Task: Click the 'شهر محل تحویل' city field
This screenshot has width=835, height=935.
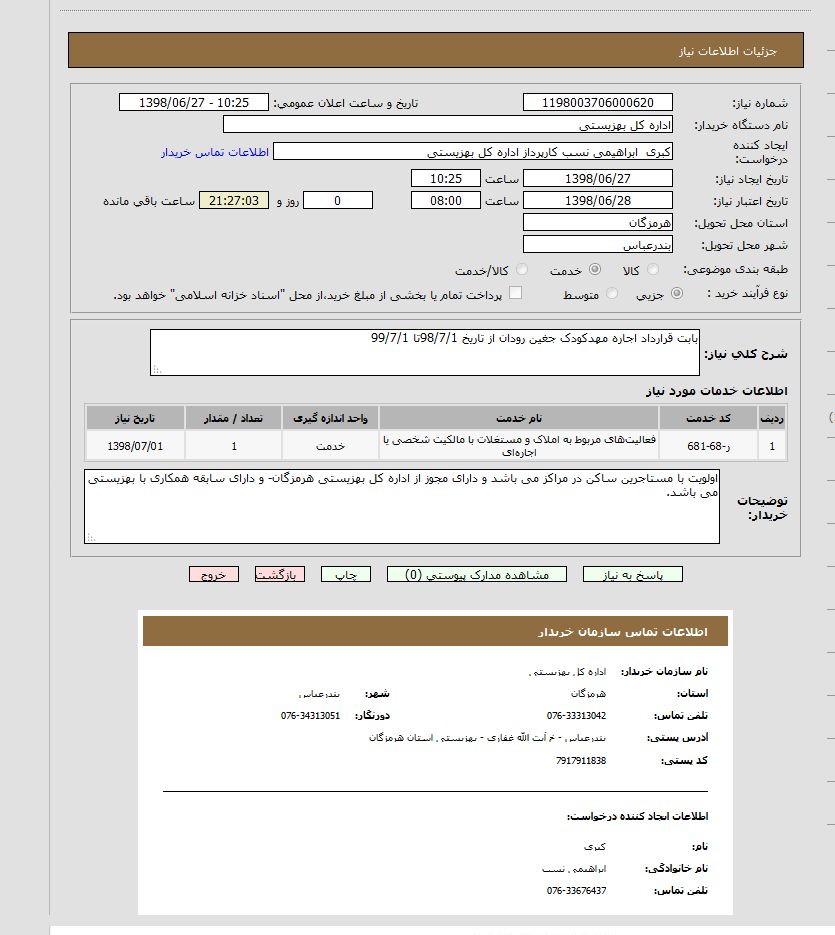Action: click(x=597, y=245)
